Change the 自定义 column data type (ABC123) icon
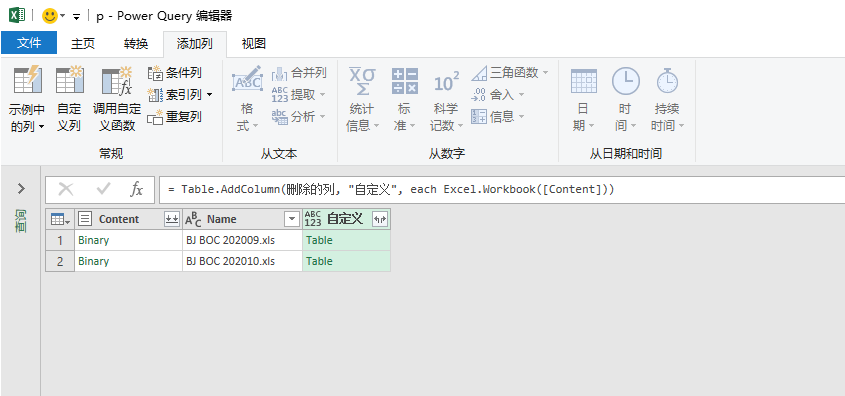845x396 pixels. [x=313, y=219]
